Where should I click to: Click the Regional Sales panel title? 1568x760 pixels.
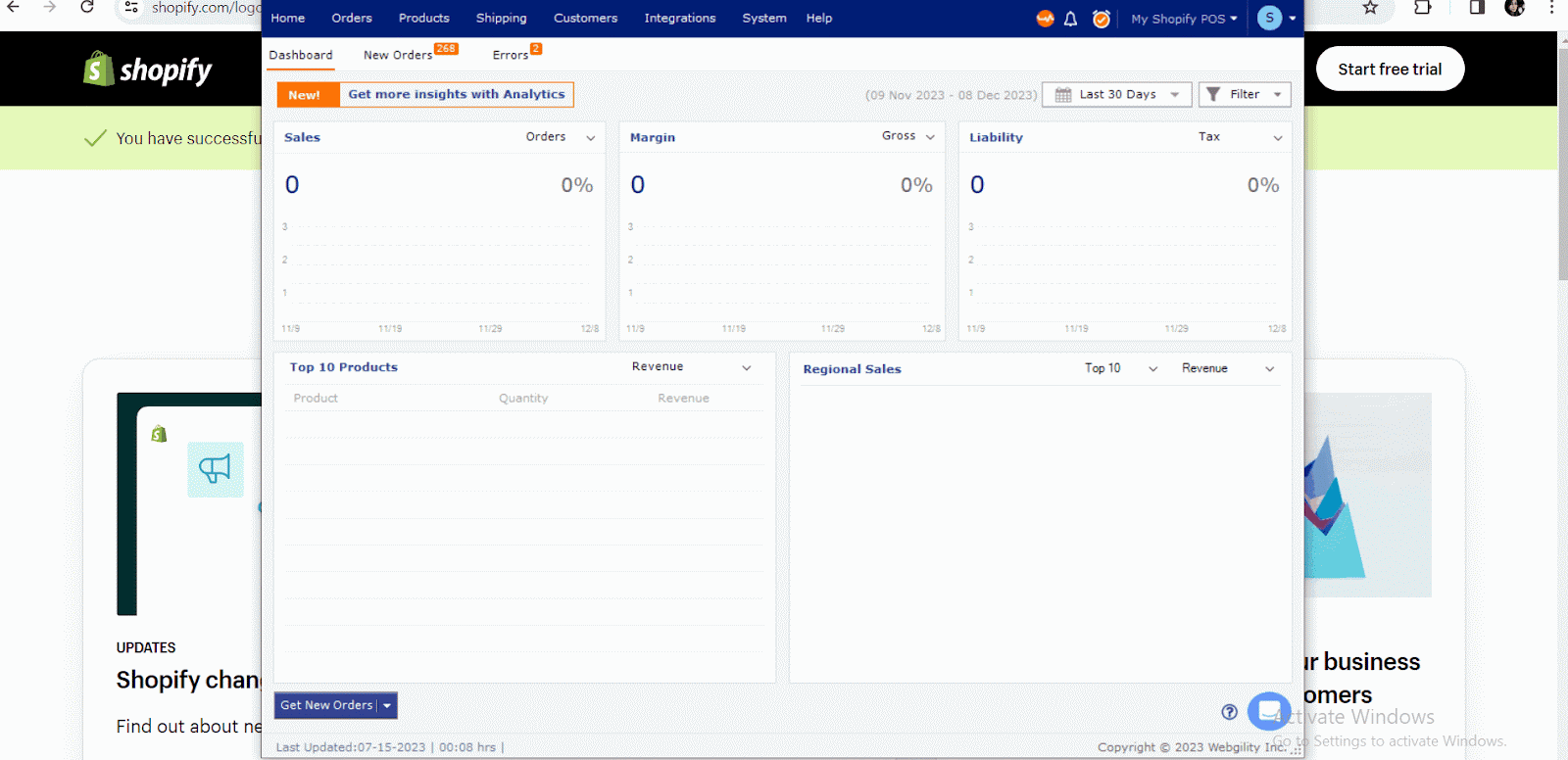(x=852, y=369)
